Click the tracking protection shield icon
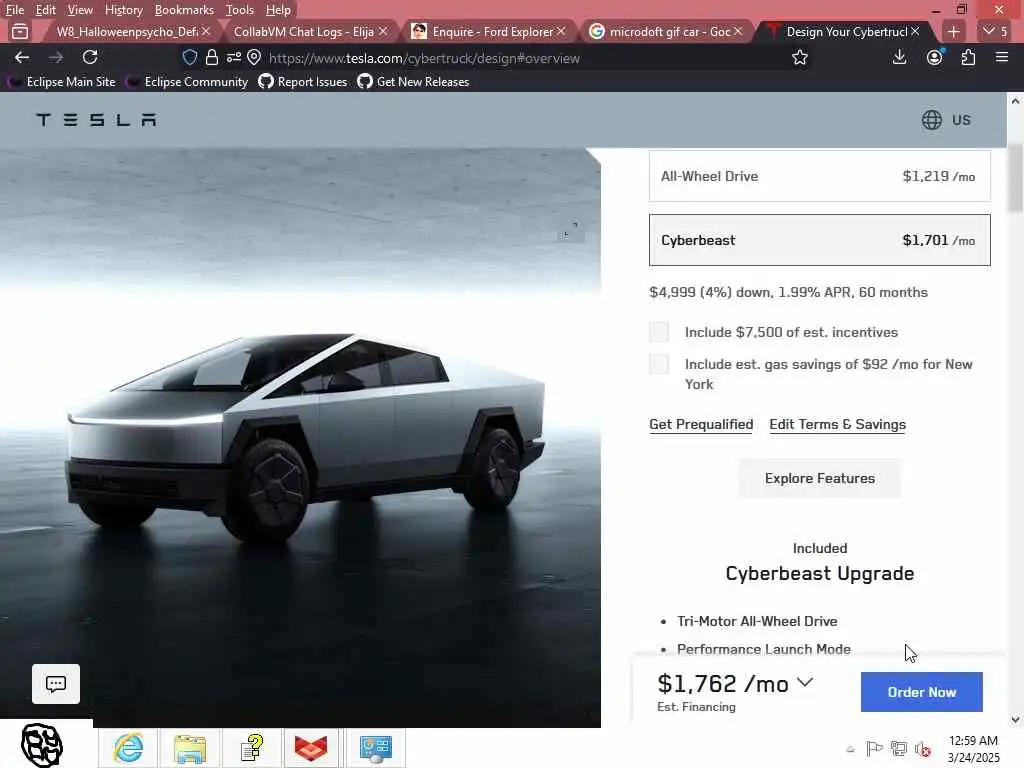 [x=189, y=57]
